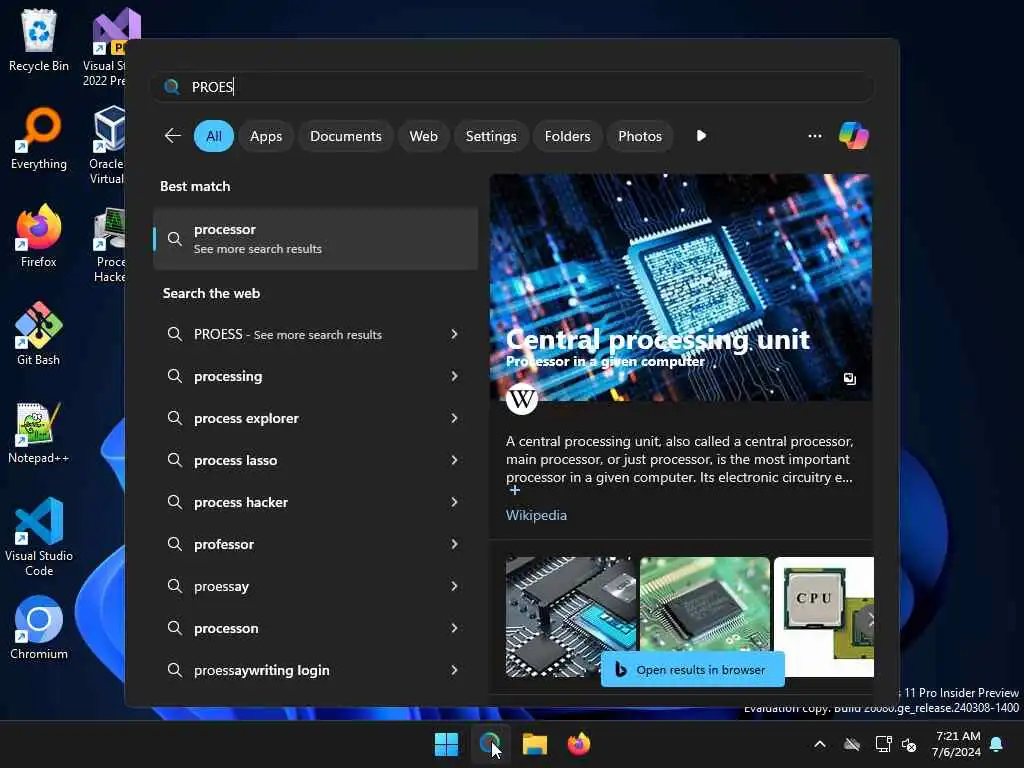This screenshot has width=1024, height=768.
Task: Click the Central processing unit heading
Action: click(x=658, y=340)
